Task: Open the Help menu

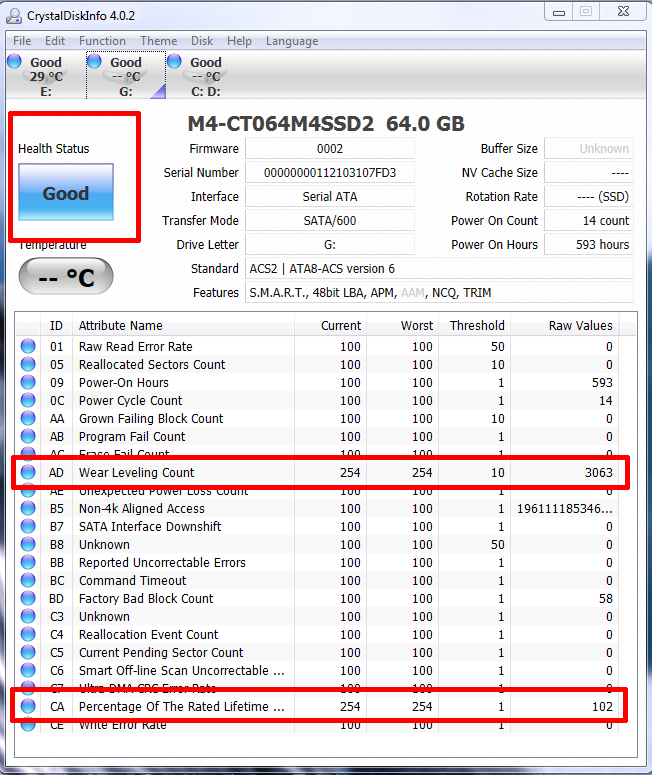Action: coord(239,41)
